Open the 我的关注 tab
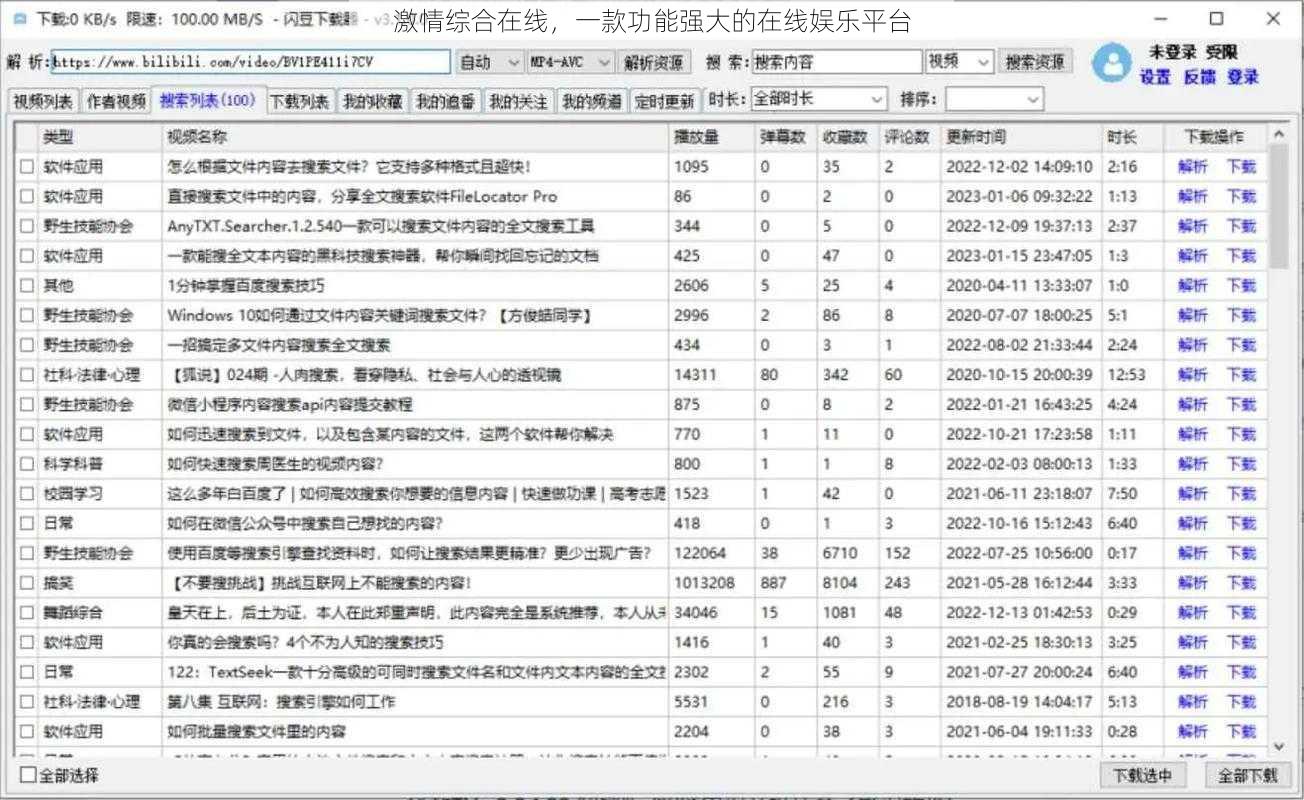The width and height of the screenshot is (1304, 800). [x=518, y=101]
